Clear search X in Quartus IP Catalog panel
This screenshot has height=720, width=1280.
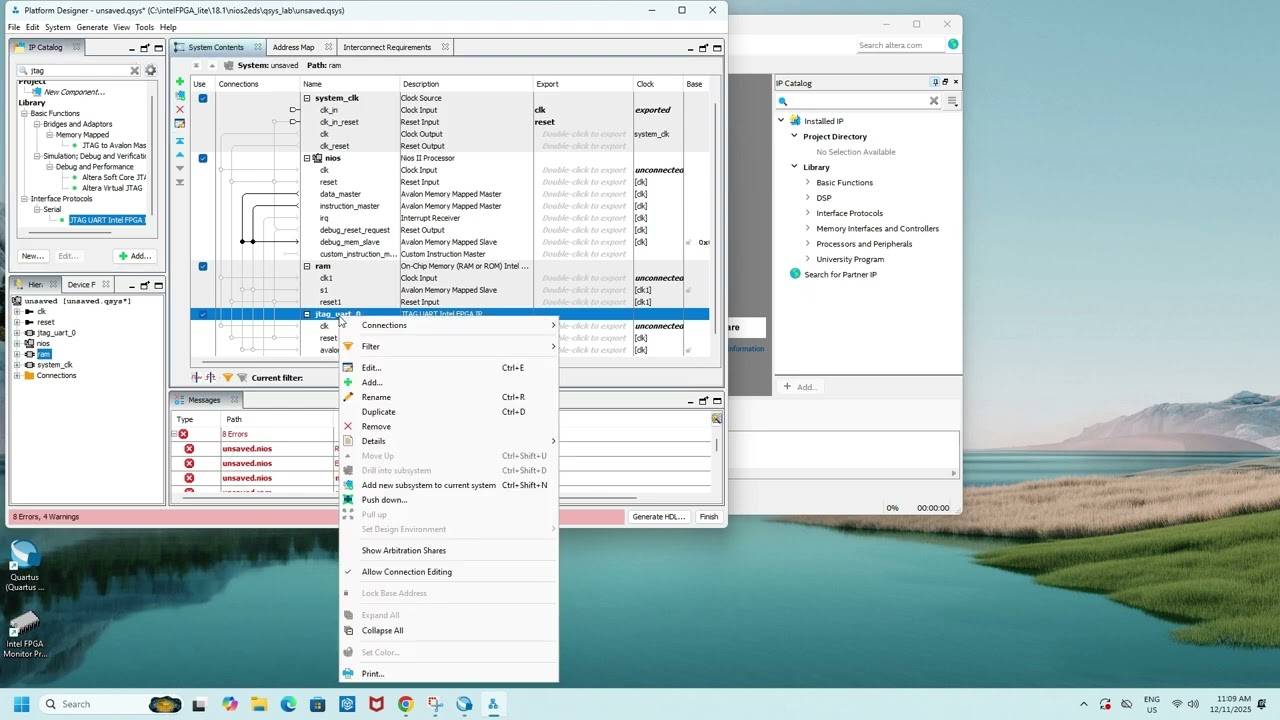pos(934,101)
